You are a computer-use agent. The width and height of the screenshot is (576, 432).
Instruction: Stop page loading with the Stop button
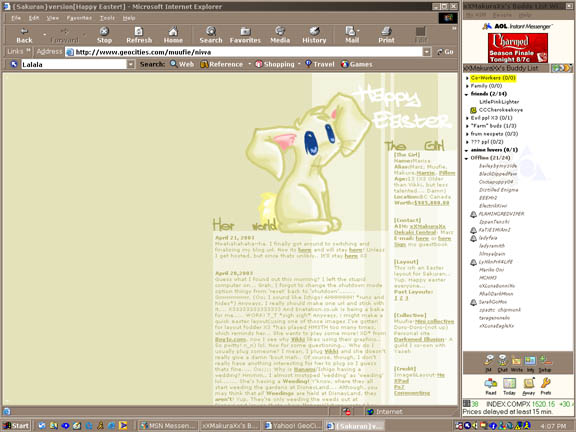click(104, 35)
